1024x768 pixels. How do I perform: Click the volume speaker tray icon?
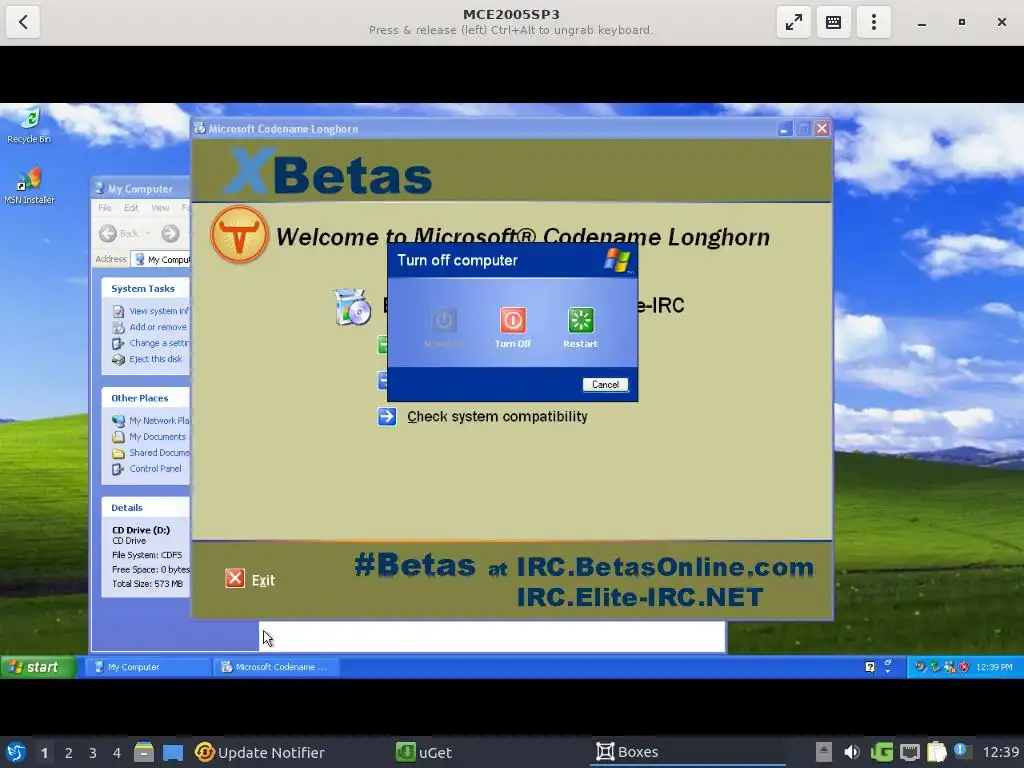tap(852, 752)
